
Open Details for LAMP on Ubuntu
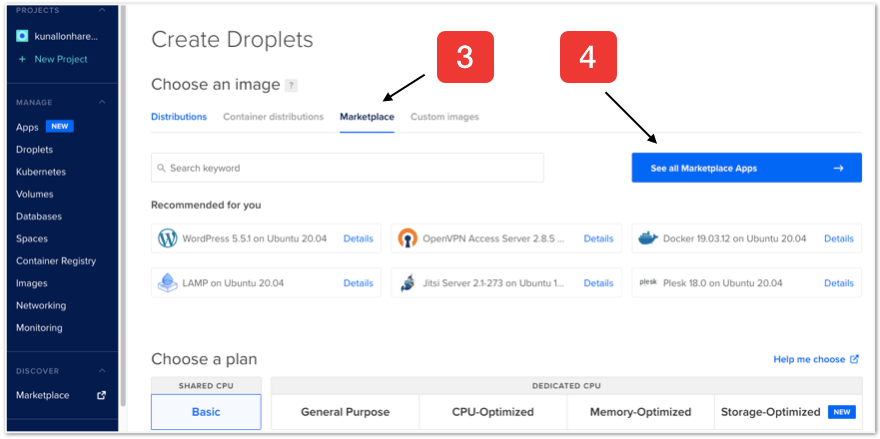(x=358, y=283)
